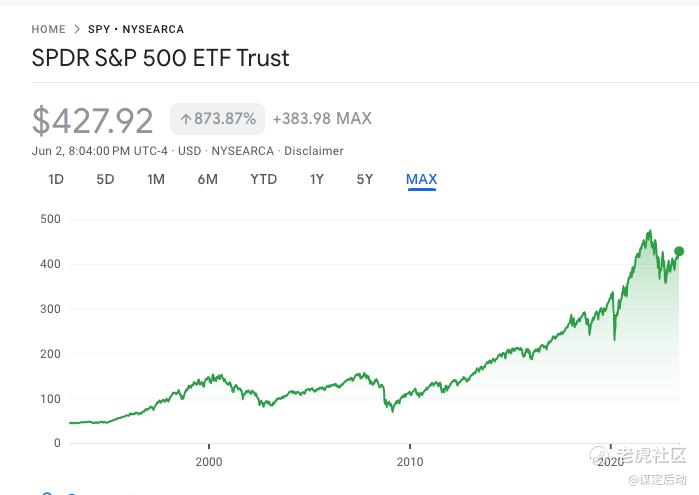Select the 1Y time range tab
Viewport: 699px width, 495px height.
click(x=316, y=179)
